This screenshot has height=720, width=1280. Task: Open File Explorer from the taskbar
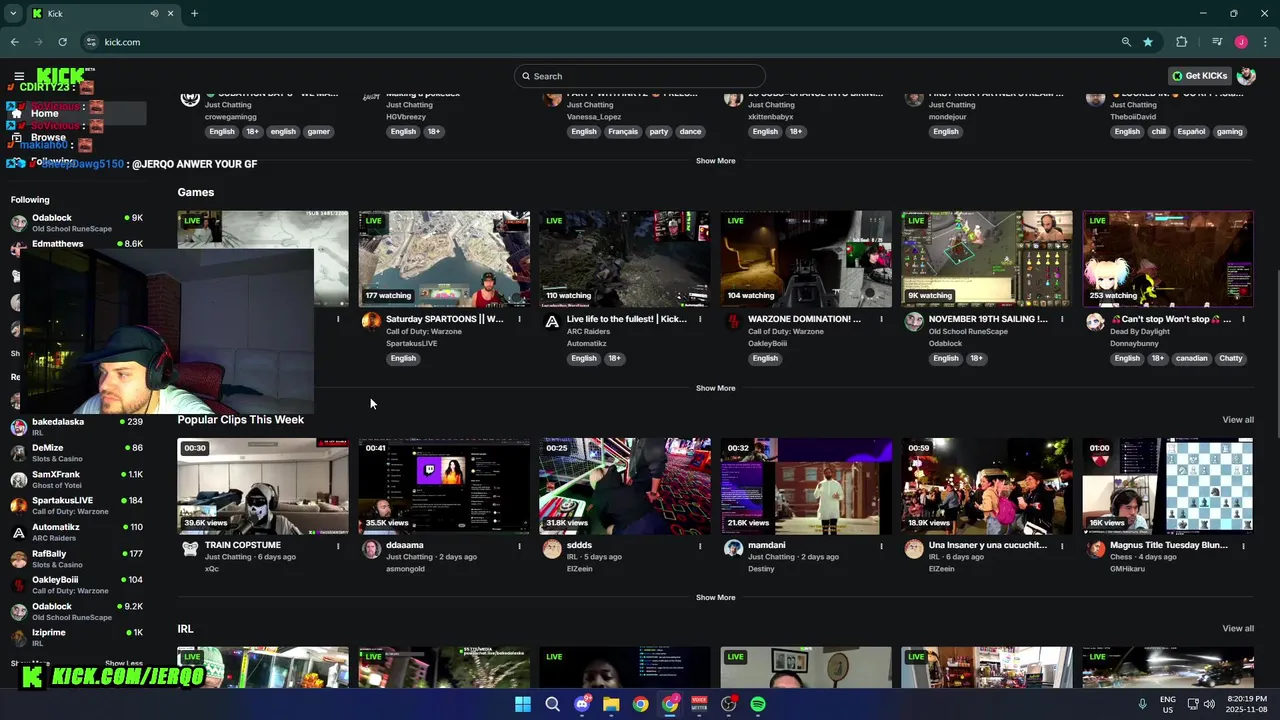point(611,704)
